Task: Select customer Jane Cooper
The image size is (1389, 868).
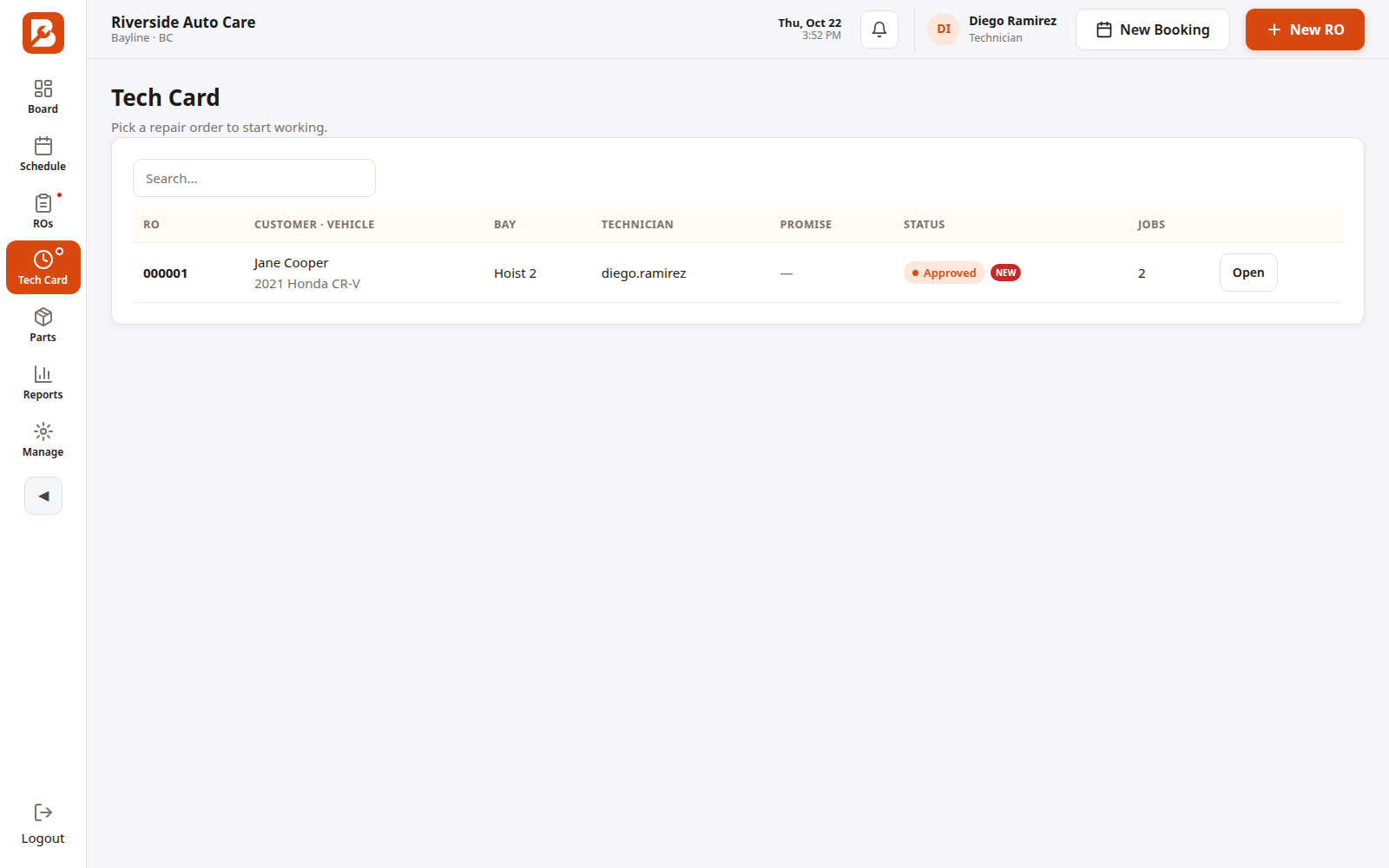Action: click(x=291, y=263)
